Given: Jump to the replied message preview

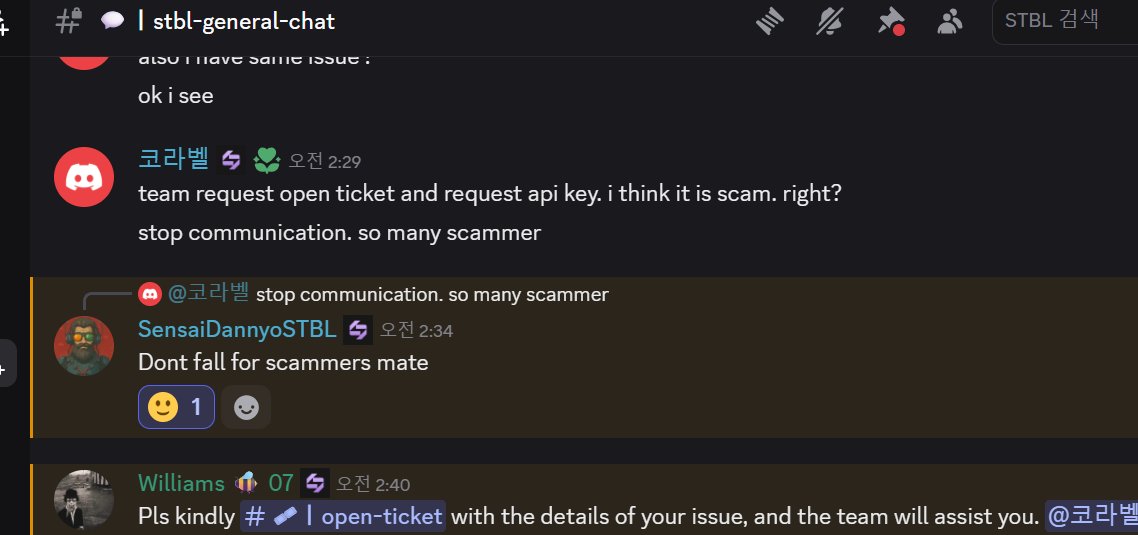Looking at the screenshot, I should pos(432,294).
